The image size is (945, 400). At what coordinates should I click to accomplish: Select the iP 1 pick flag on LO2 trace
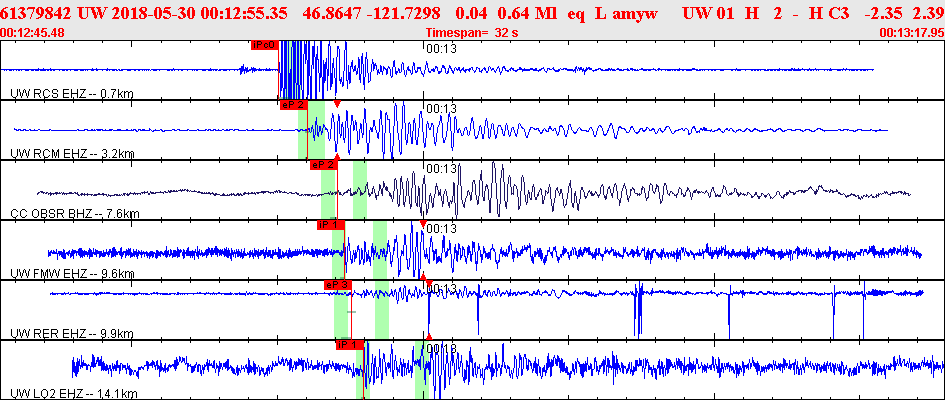tap(350, 345)
